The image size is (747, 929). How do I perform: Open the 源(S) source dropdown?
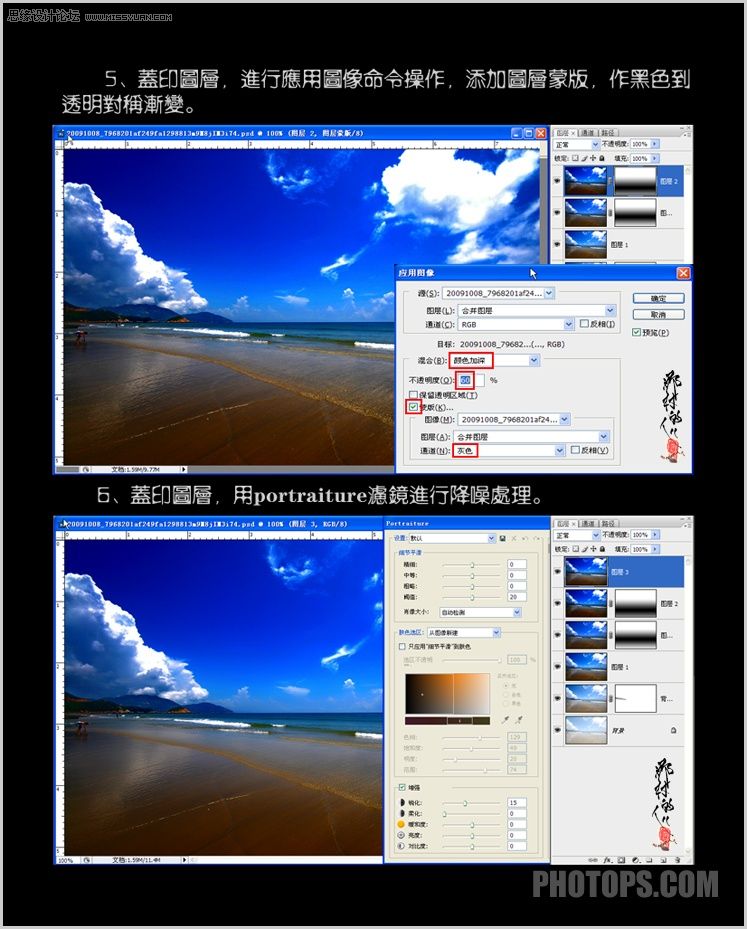click(498, 293)
